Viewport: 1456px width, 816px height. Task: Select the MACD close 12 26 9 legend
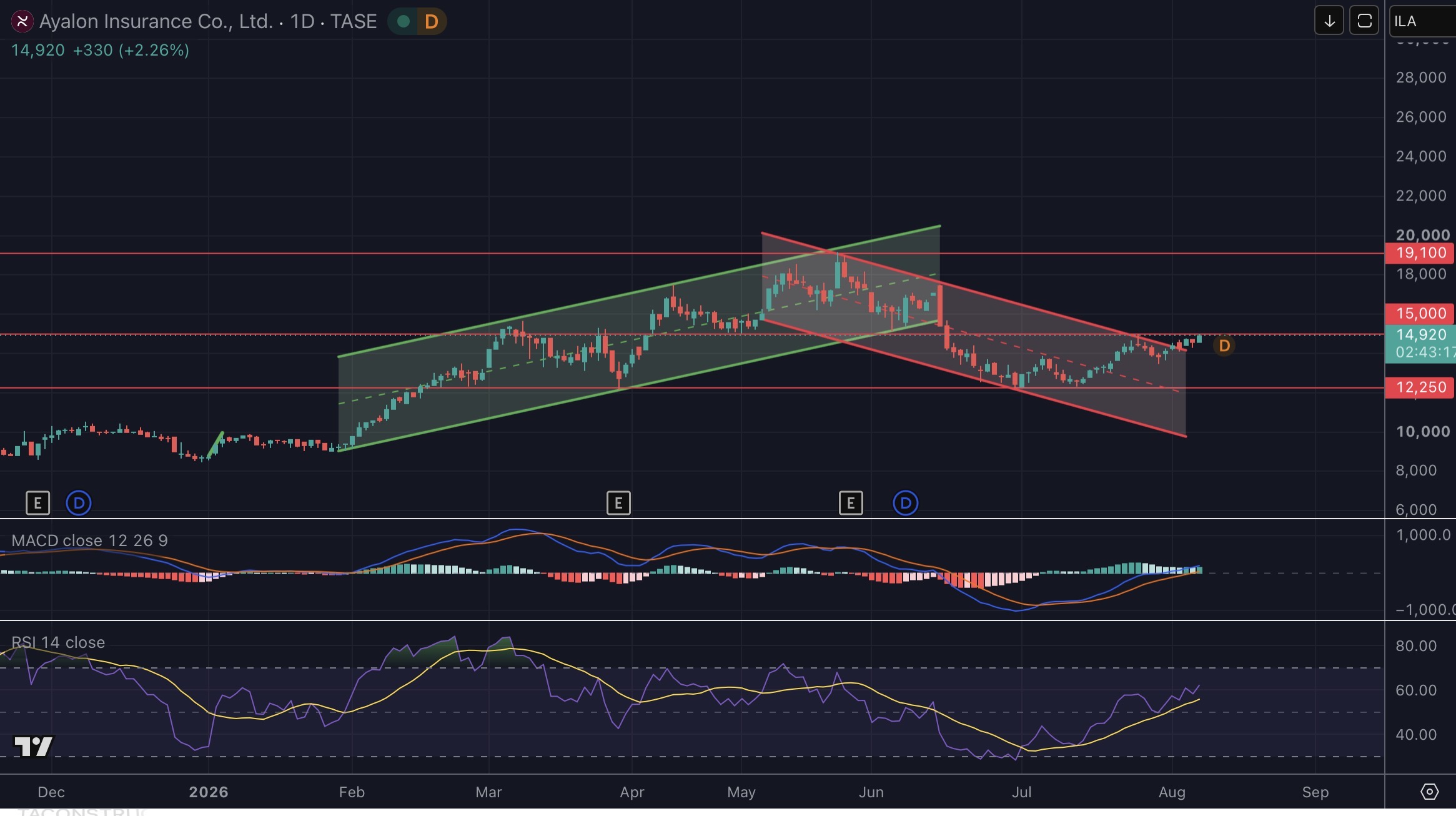pyautogui.click(x=89, y=540)
